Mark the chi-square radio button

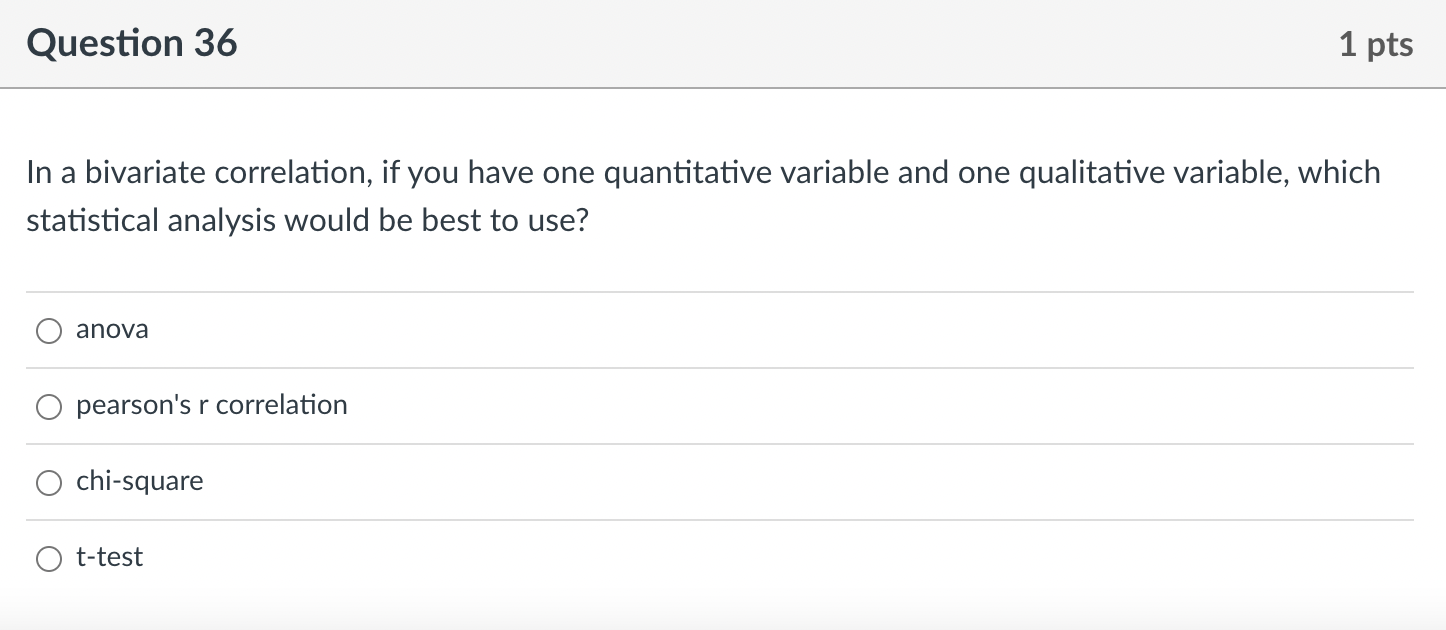pyautogui.click(x=49, y=483)
